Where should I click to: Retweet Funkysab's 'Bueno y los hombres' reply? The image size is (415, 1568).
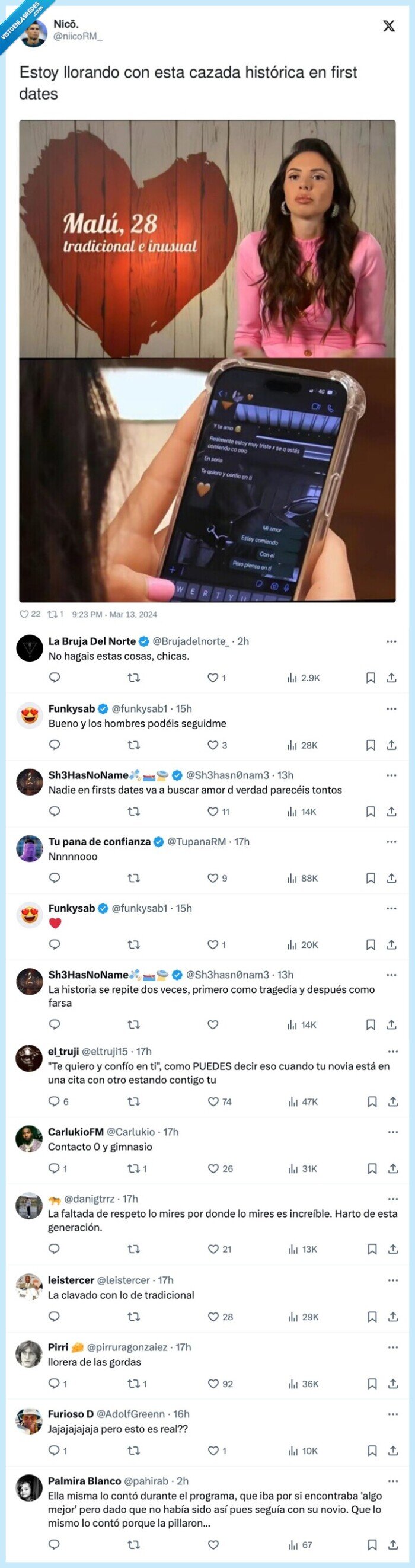pos(134,745)
